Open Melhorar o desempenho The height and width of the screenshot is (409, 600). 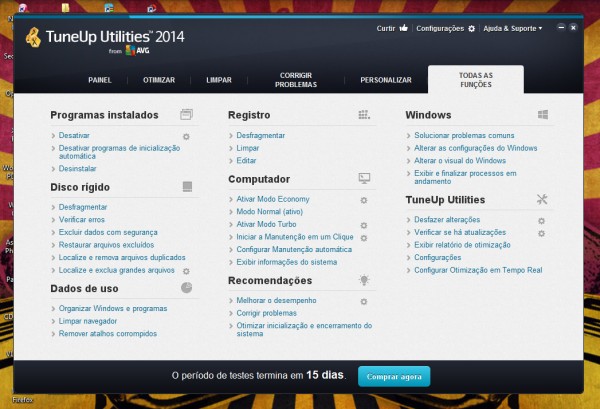pyautogui.click(x=276, y=300)
